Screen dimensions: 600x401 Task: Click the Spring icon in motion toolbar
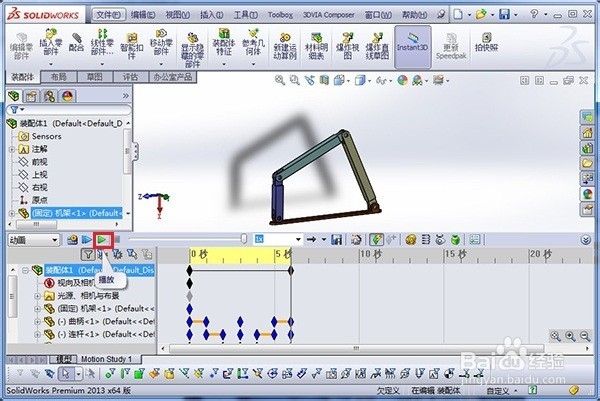pos(426,240)
